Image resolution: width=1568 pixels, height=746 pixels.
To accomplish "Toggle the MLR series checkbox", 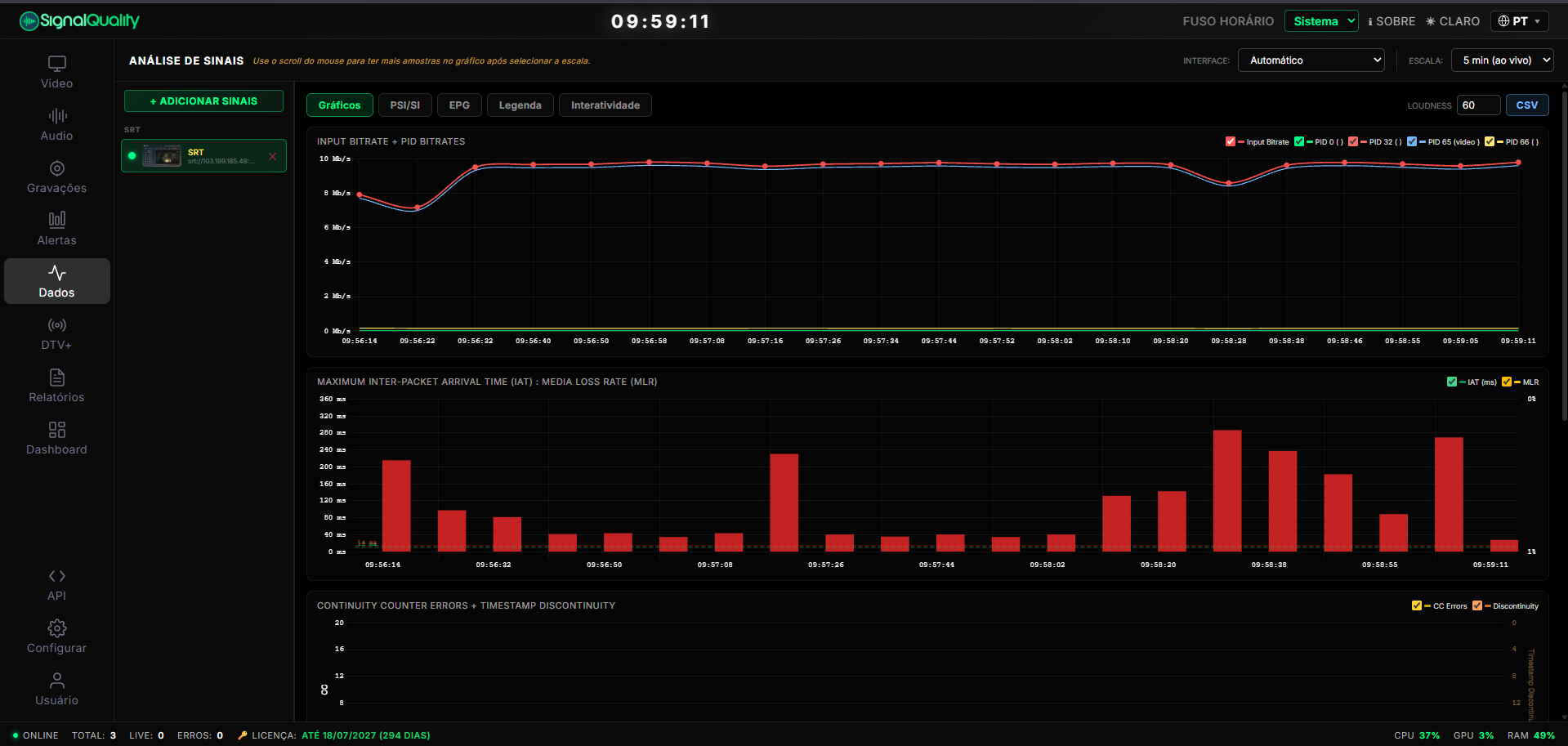I will coord(1507,382).
